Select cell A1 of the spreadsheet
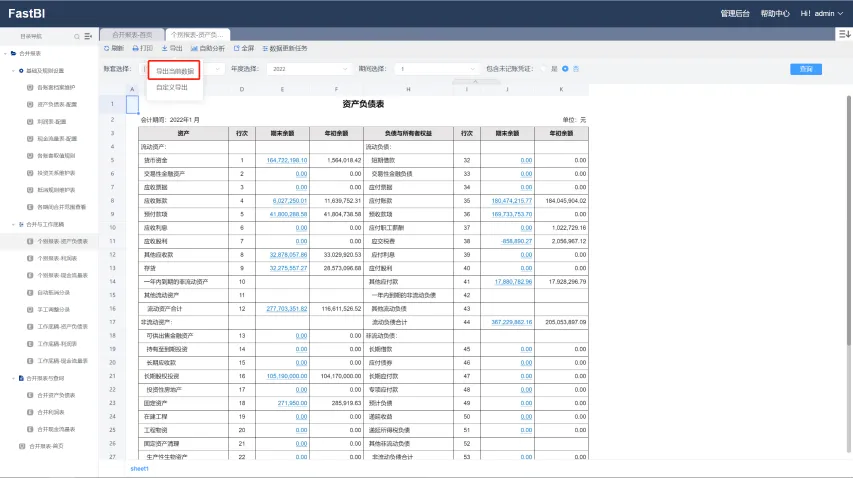 tap(132, 104)
